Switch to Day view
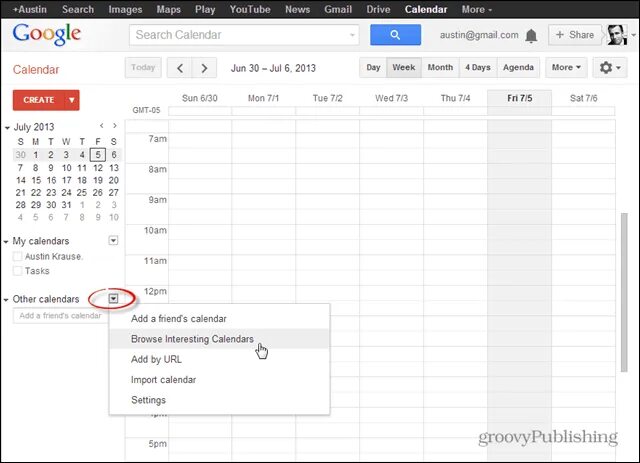The image size is (640, 463). (x=373, y=67)
